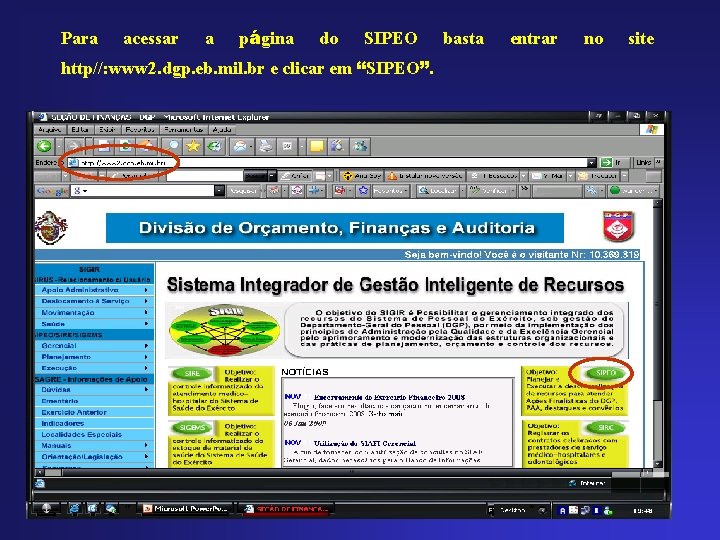The height and width of the screenshot is (540, 720).
Task: Click the coat of arms logo at page left
Action: tap(51, 228)
